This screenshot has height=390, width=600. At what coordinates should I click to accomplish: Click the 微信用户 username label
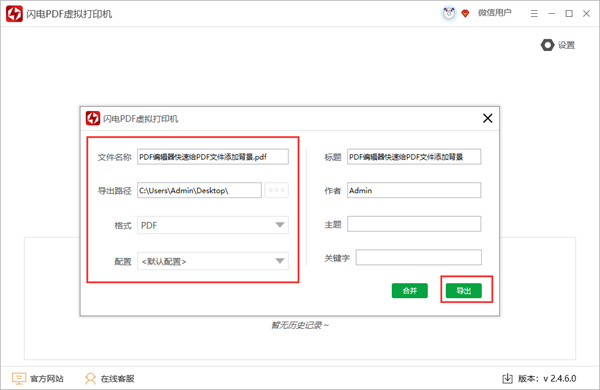pyautogui.click(x=494, y=13)
